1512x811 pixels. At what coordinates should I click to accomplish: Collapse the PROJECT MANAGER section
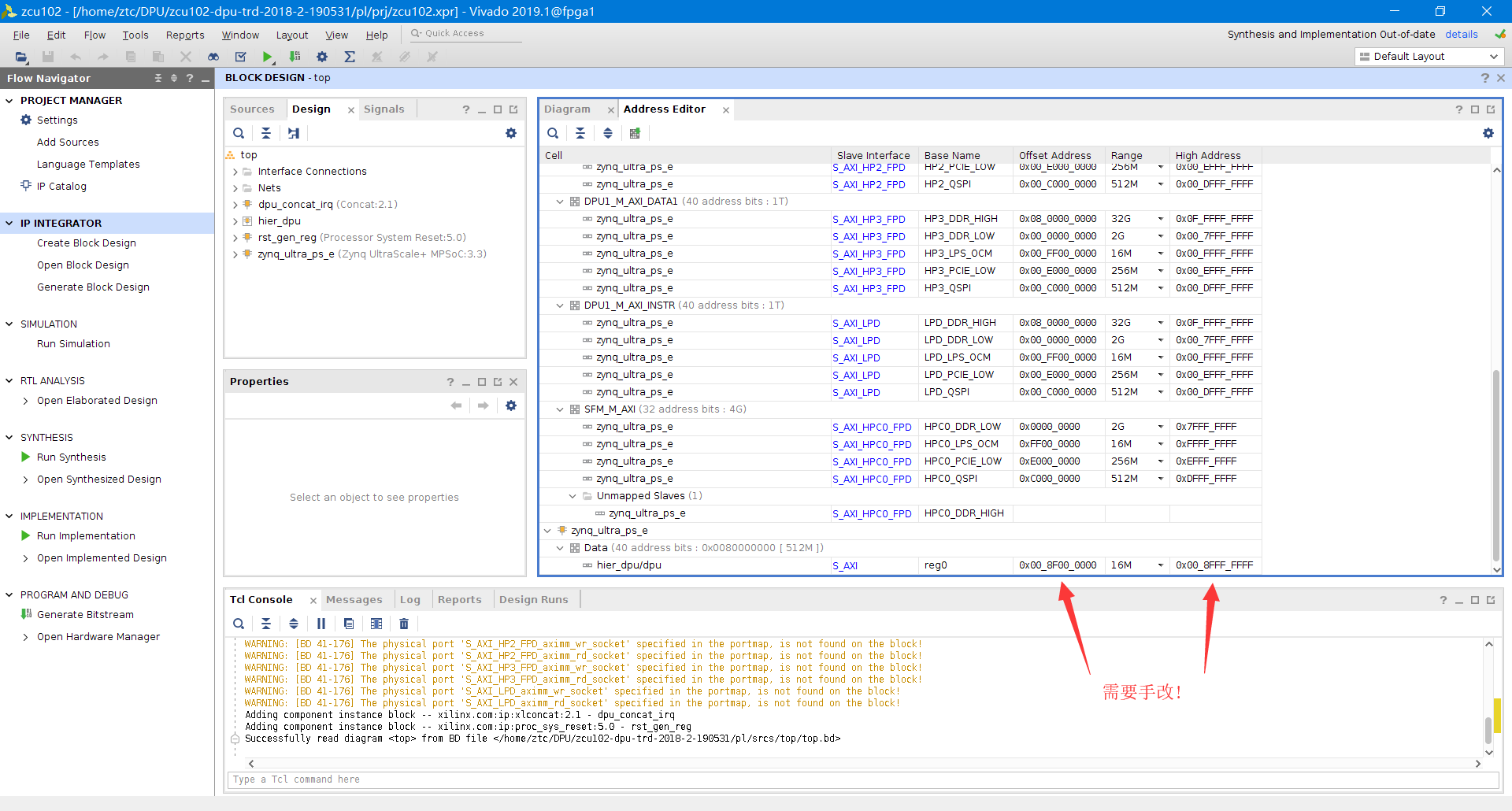tap(9, 100)
